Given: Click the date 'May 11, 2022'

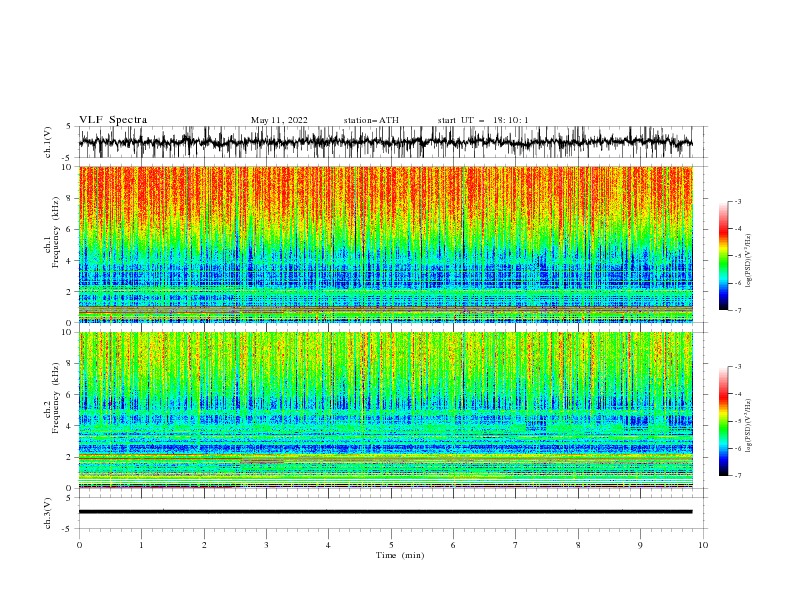Looking at the screenshot, I should [279, 120].
